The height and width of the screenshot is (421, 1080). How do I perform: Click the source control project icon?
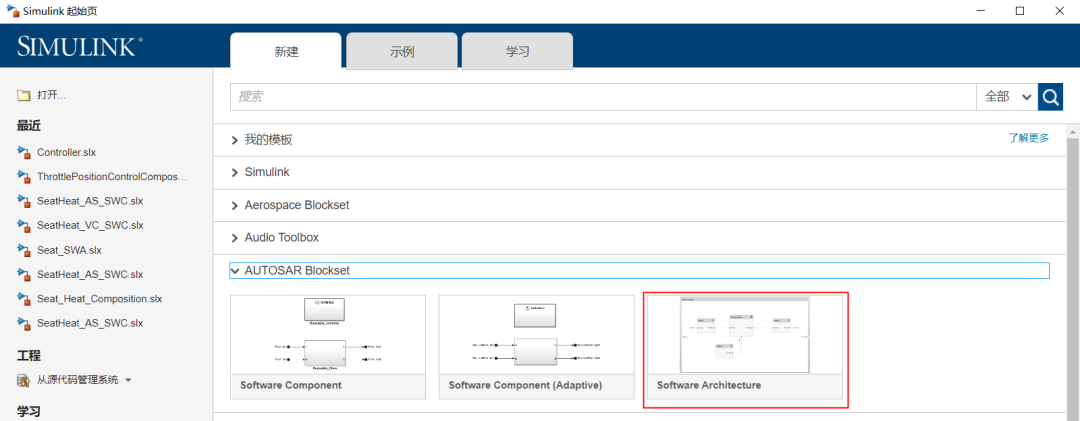(24, 380)
